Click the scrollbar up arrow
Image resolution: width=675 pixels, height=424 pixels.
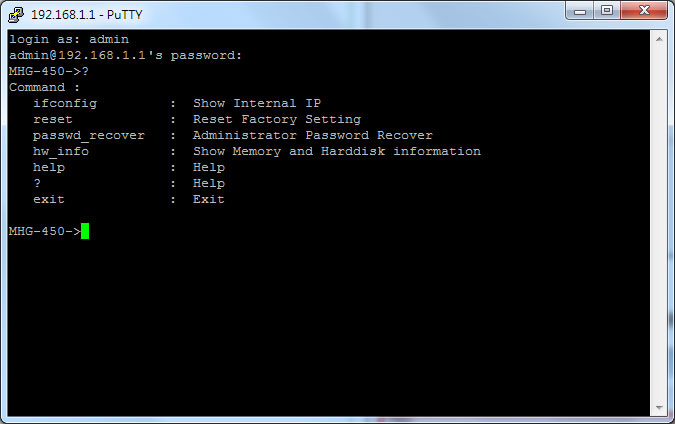(x=659, y=39)
